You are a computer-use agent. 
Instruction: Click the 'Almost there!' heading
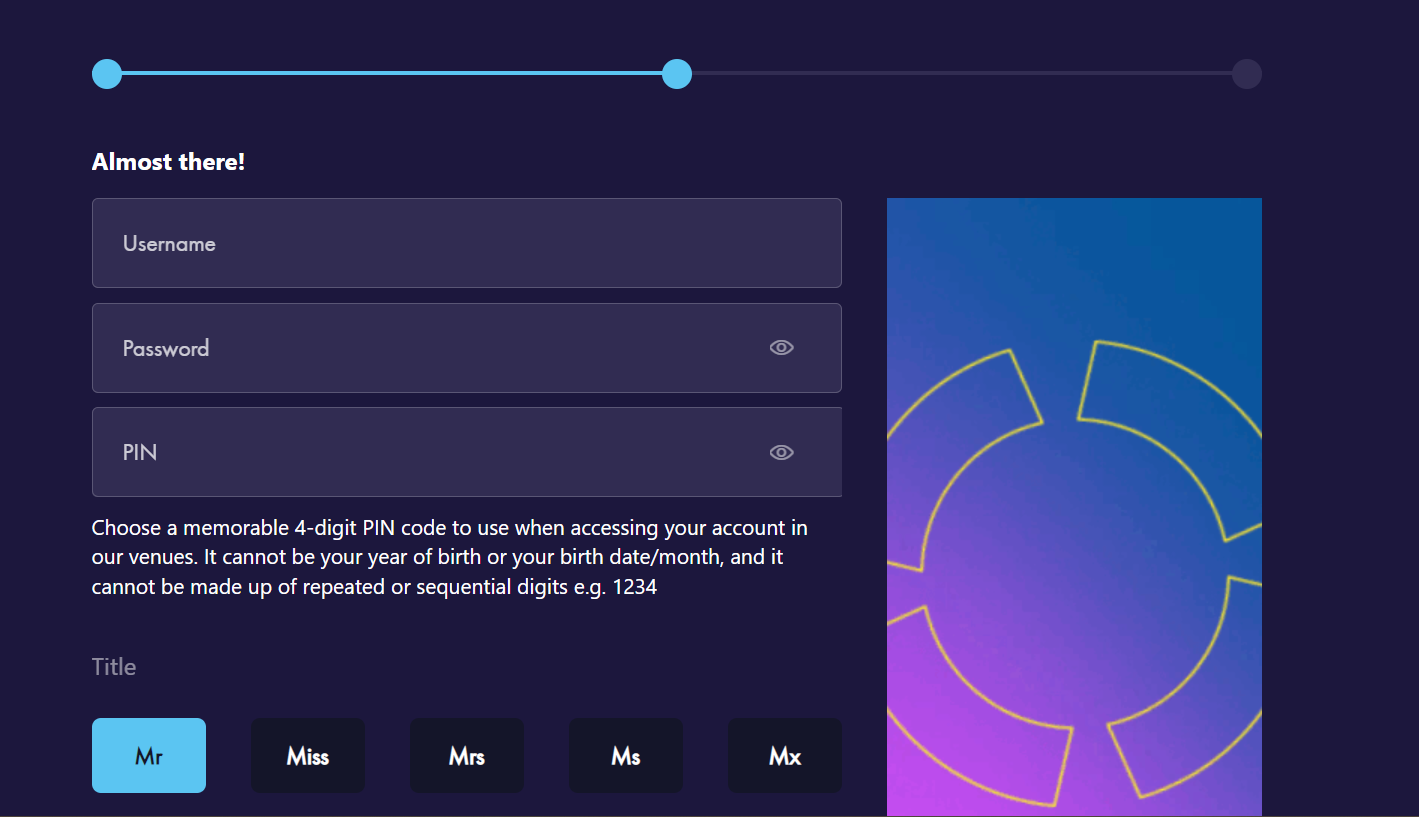[x=168, y=162]
